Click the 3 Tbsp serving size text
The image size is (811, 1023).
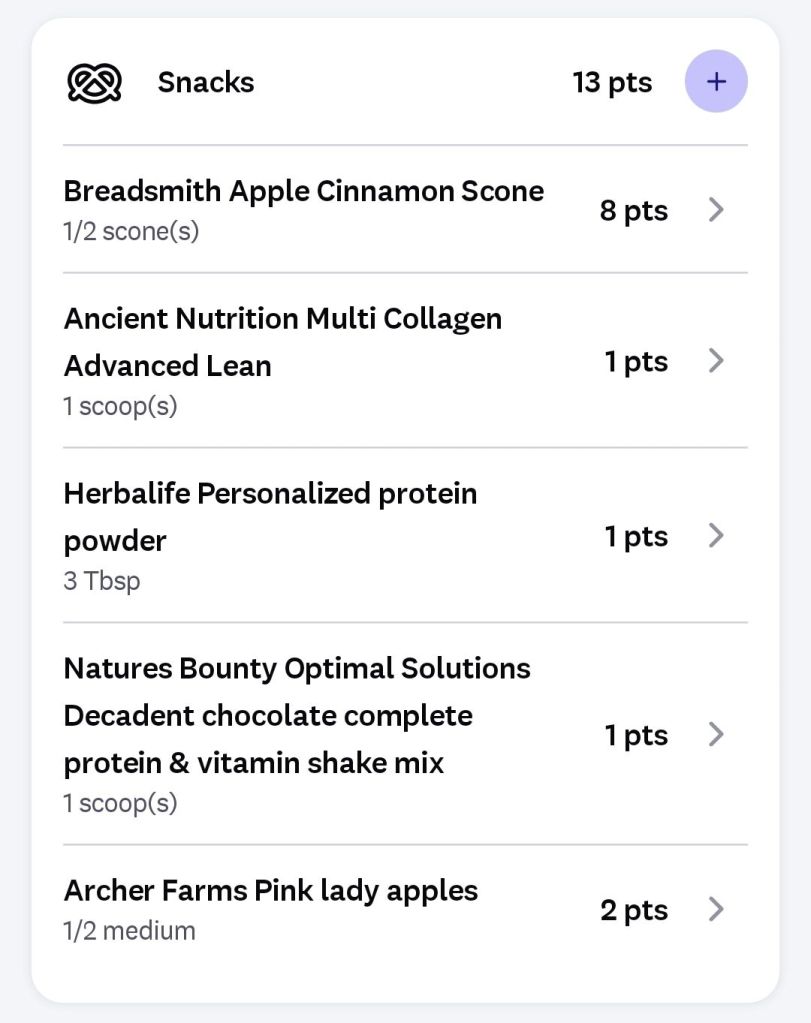click(x=102, y=581)
